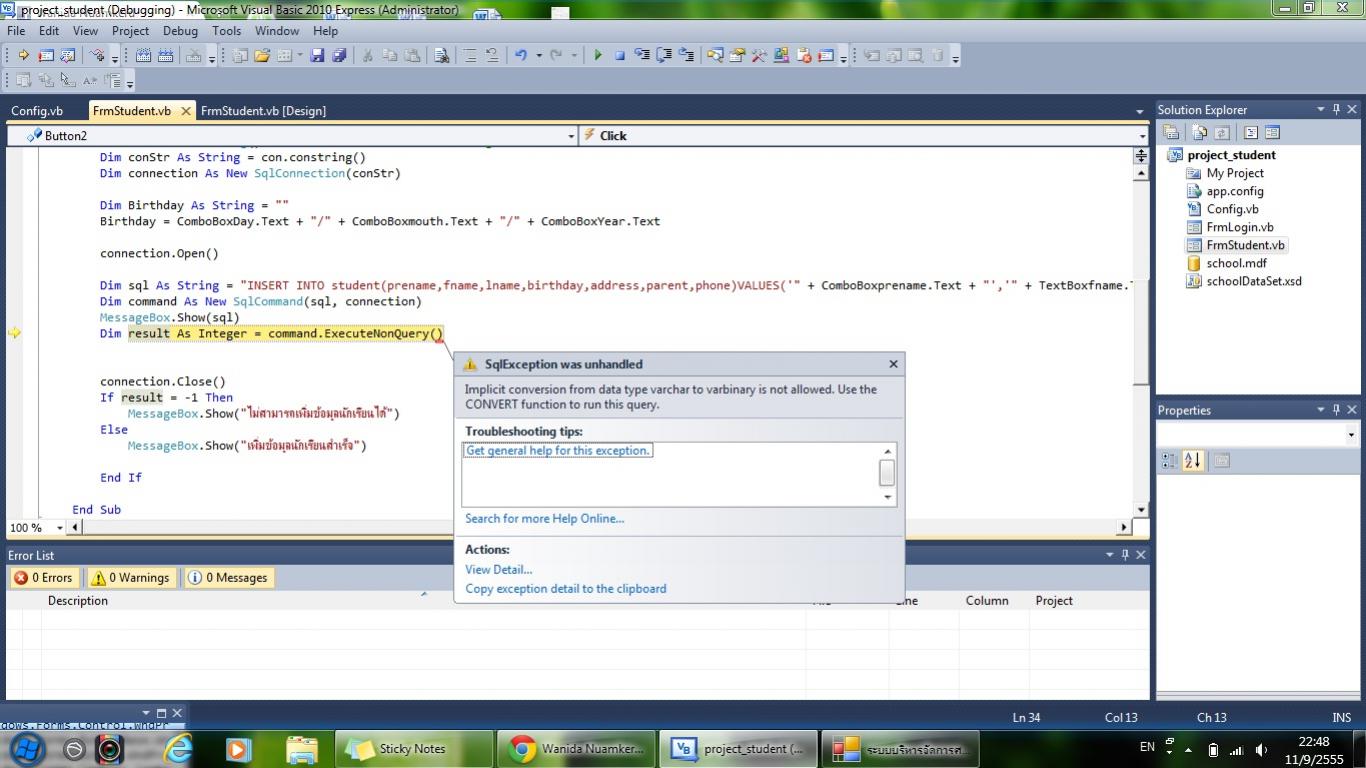1366x768 pixels.
Task: Click the Uncomment selected lines icon
Action: coord(492,56)
